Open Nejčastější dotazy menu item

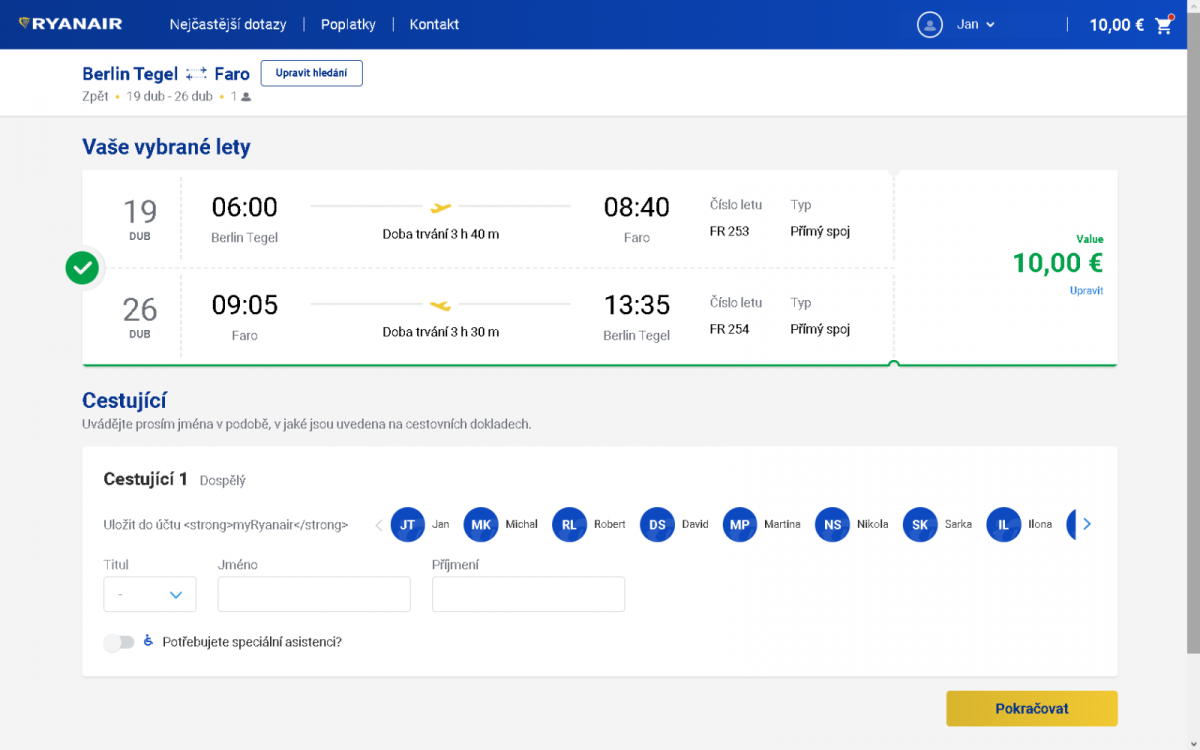(228, 25)
